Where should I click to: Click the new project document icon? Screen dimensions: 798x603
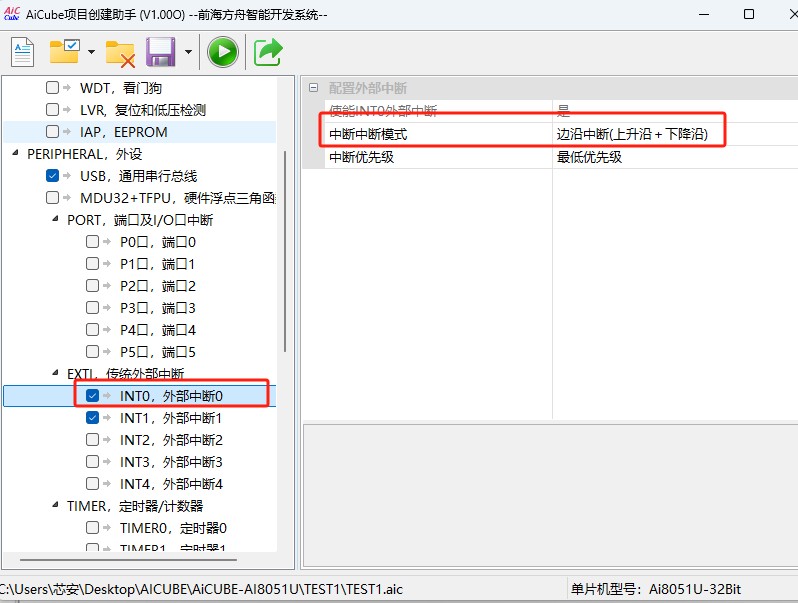pos(22,52)
